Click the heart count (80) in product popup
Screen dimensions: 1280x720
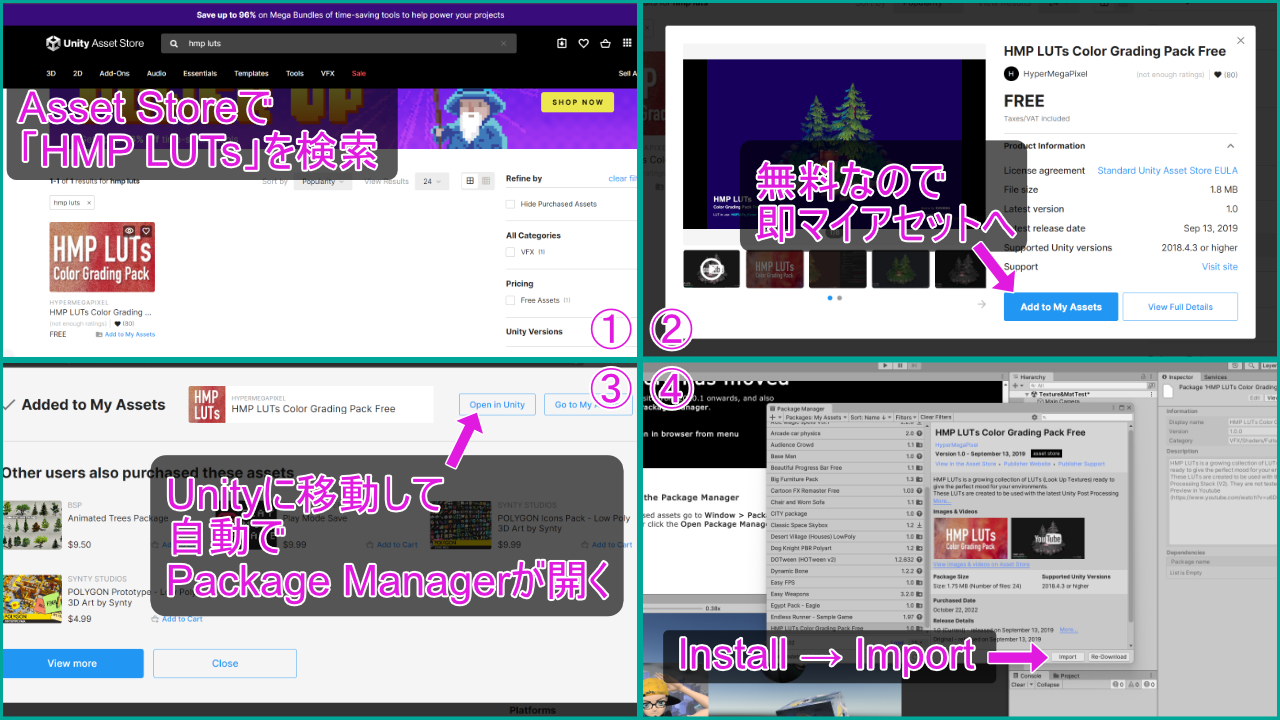tap(1225, 74)
